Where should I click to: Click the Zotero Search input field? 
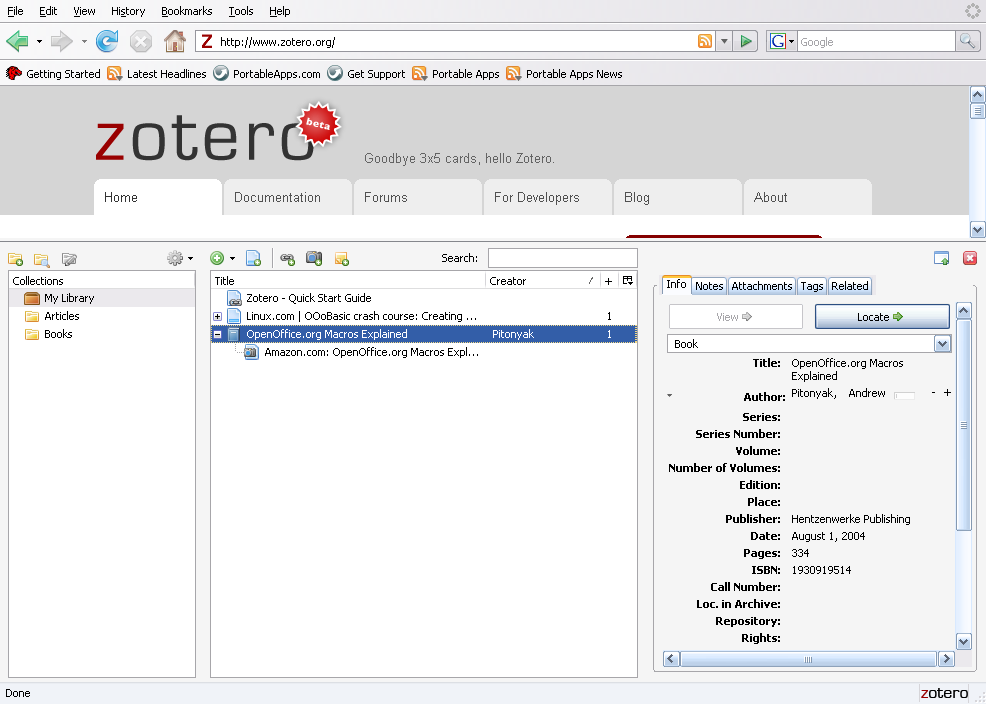point(562,258)
